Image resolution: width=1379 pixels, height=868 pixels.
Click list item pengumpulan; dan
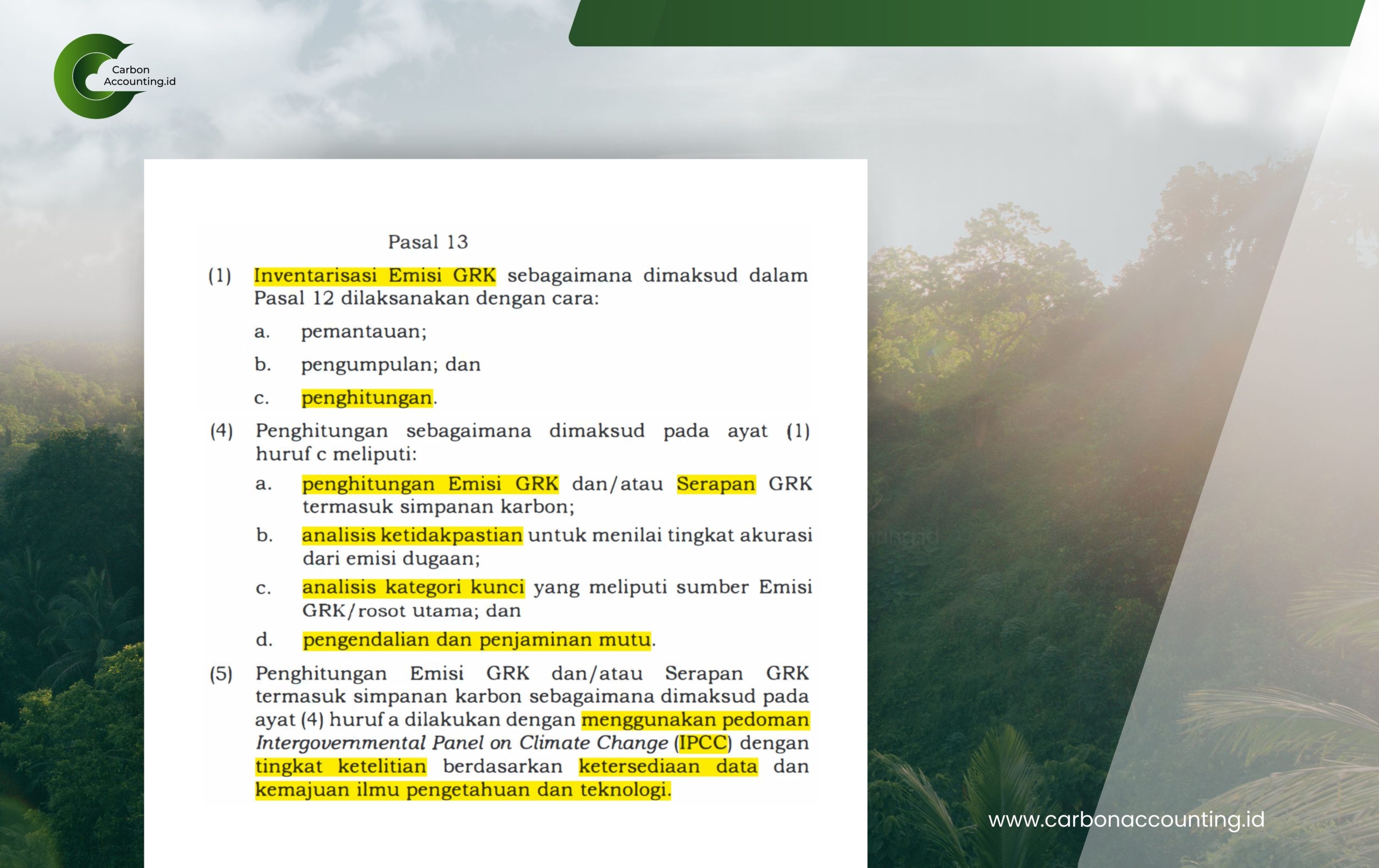coord(391,365)
